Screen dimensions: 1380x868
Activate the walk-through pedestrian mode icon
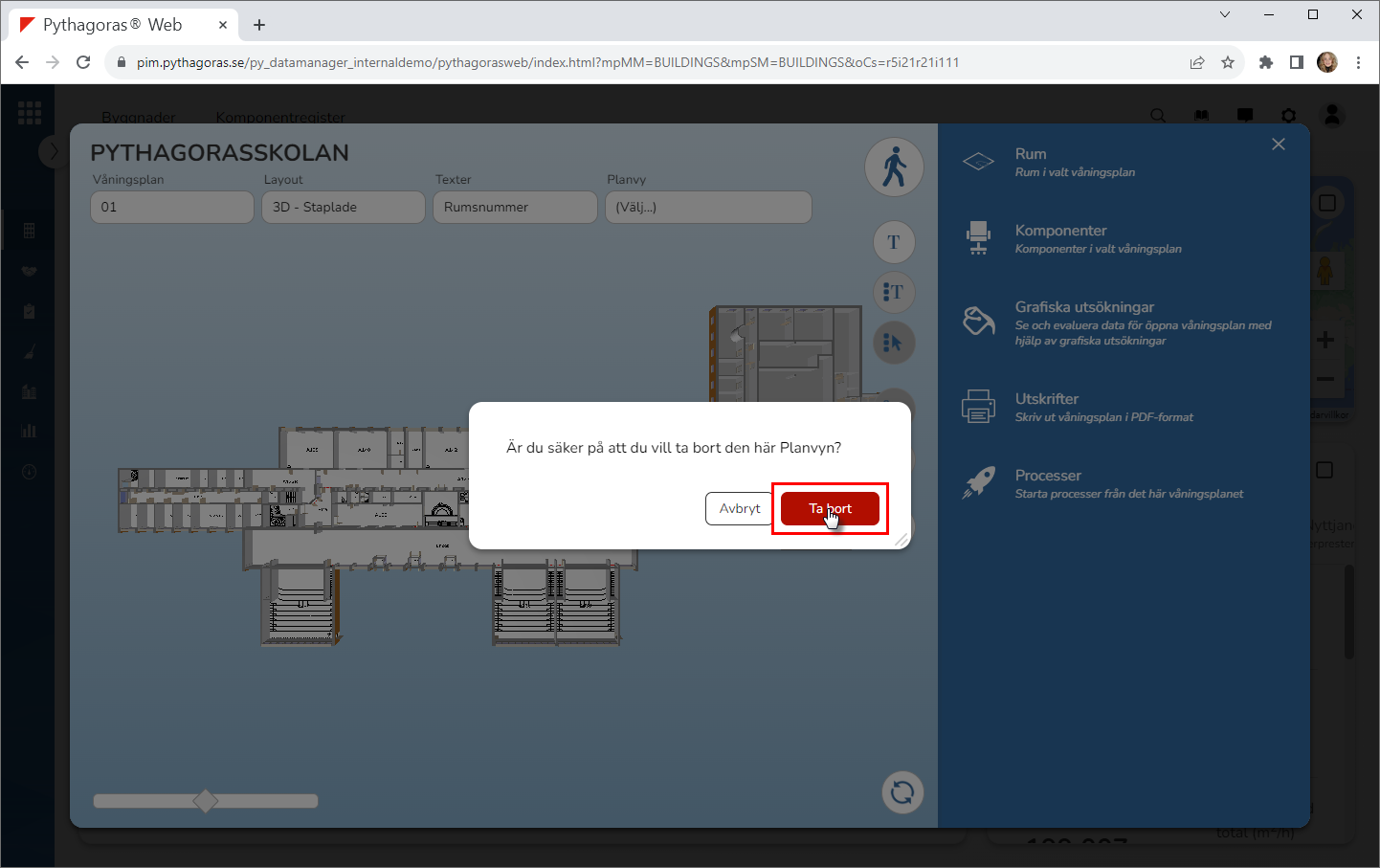pyautogui.click(x=894, y=167)
